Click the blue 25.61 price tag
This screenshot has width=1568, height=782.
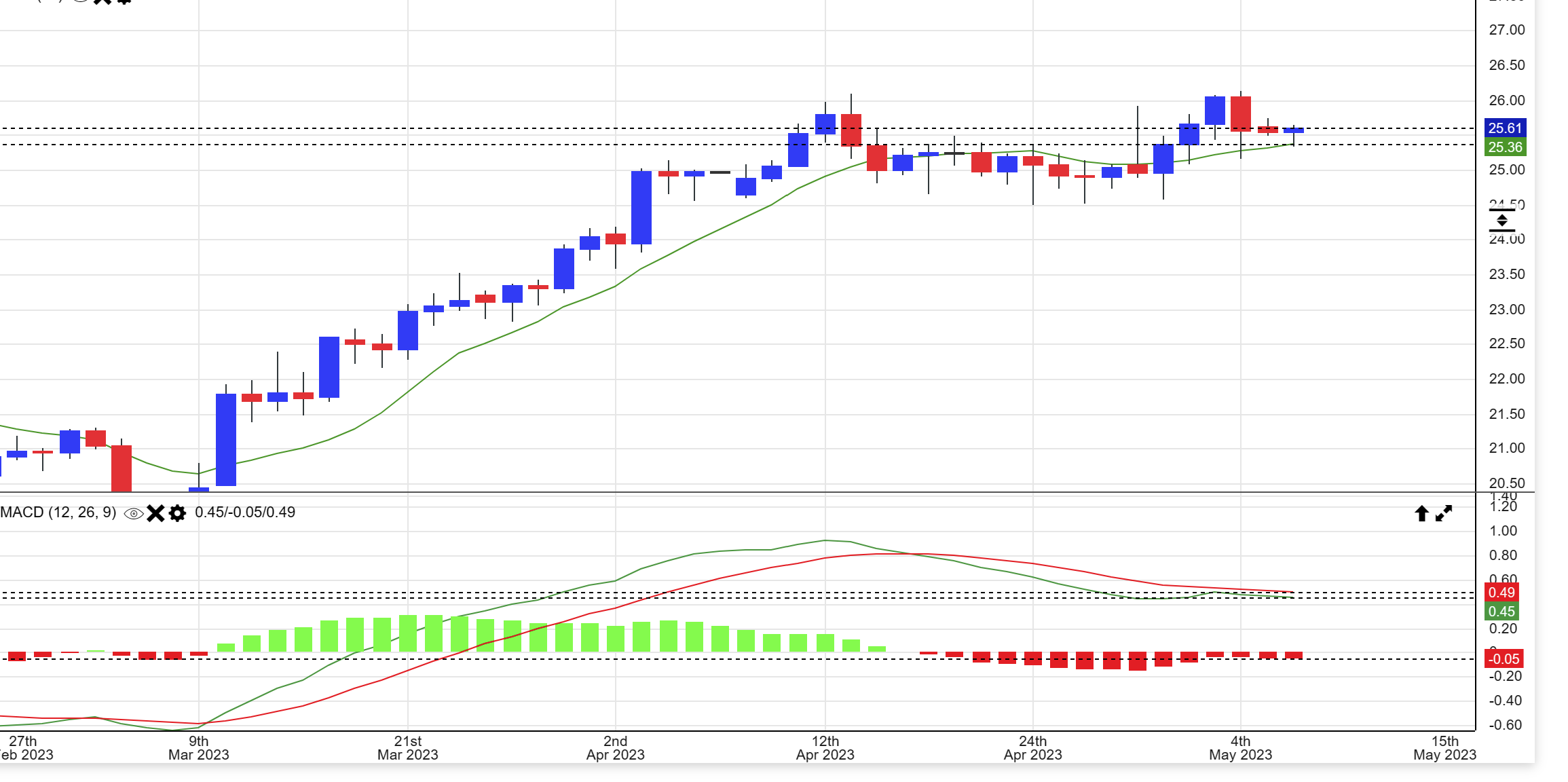click(1504, 128)
